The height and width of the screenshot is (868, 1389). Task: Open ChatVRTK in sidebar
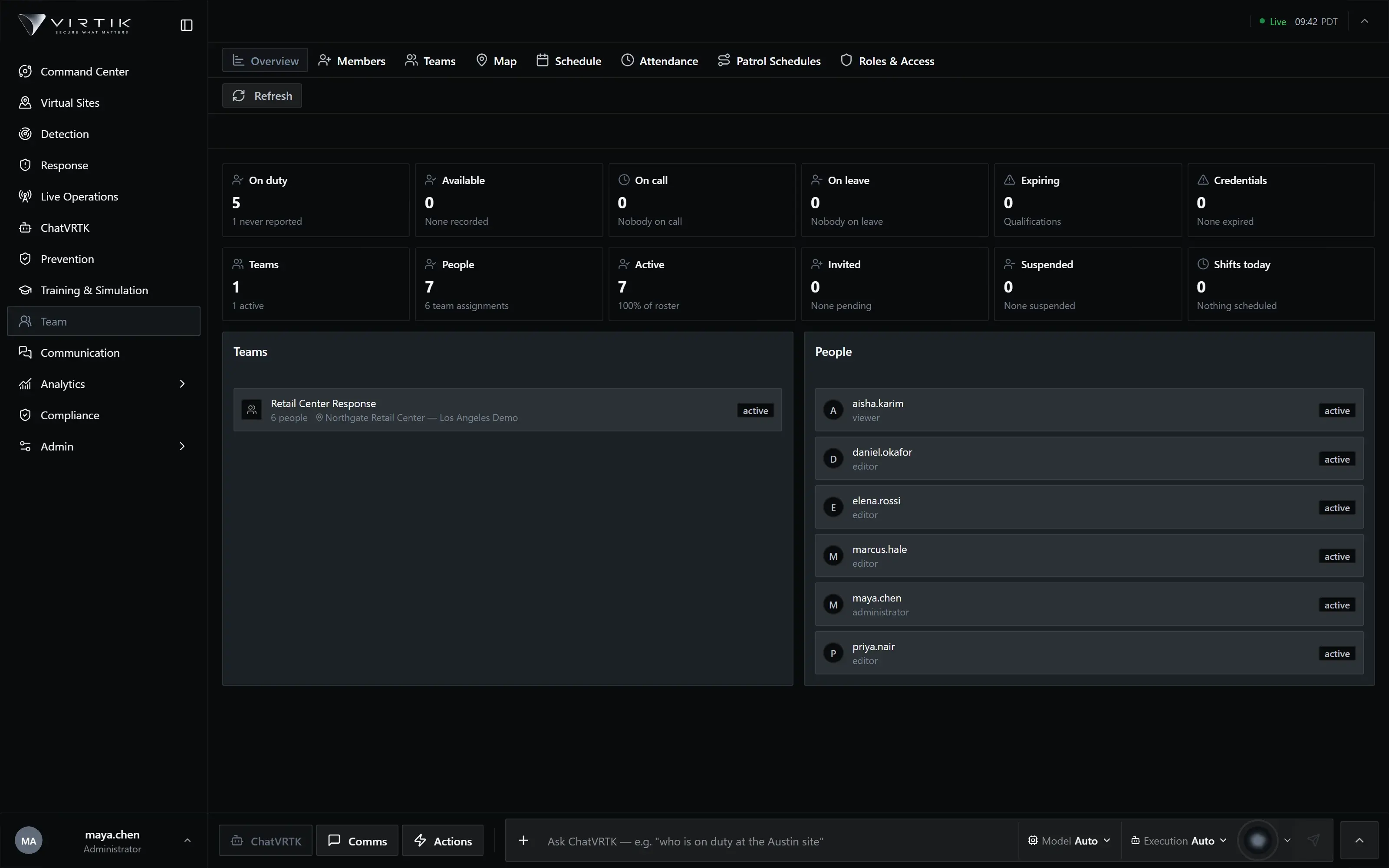pos(103,228)
